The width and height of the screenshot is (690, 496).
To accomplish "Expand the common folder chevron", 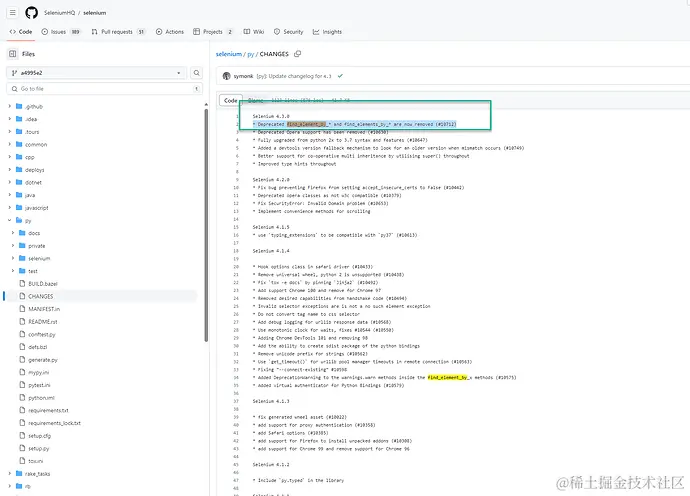I will [x=10, y=144].
